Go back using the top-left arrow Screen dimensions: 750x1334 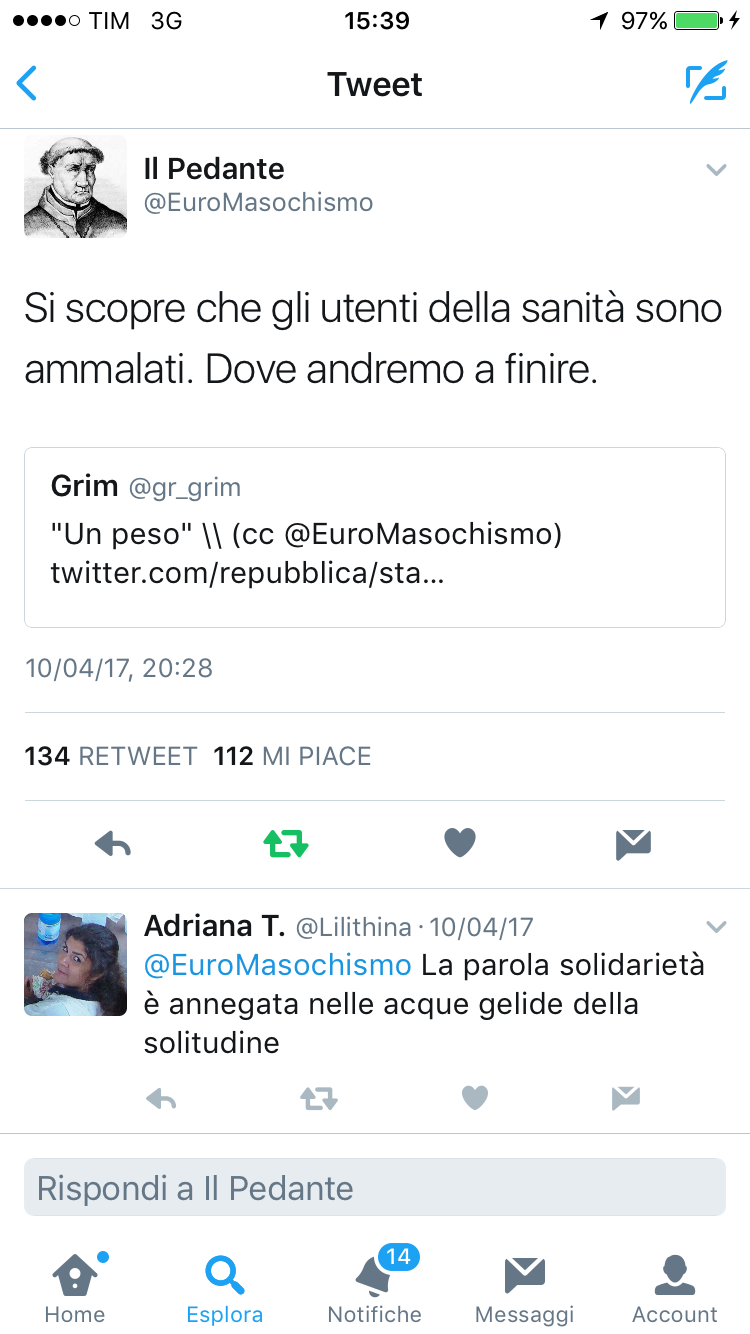[27, 84]
